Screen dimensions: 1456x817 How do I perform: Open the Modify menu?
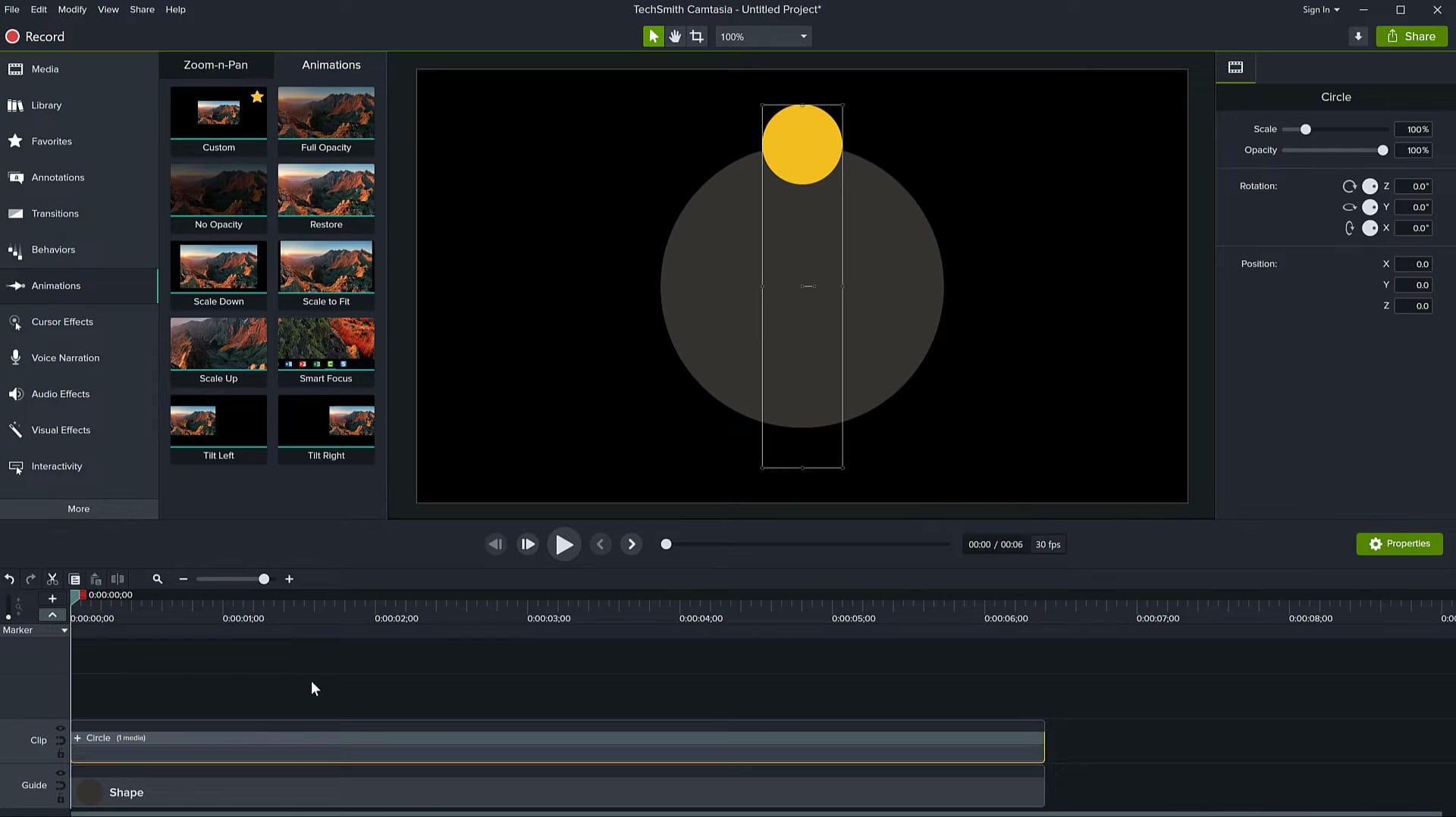(x=72, y=9)
